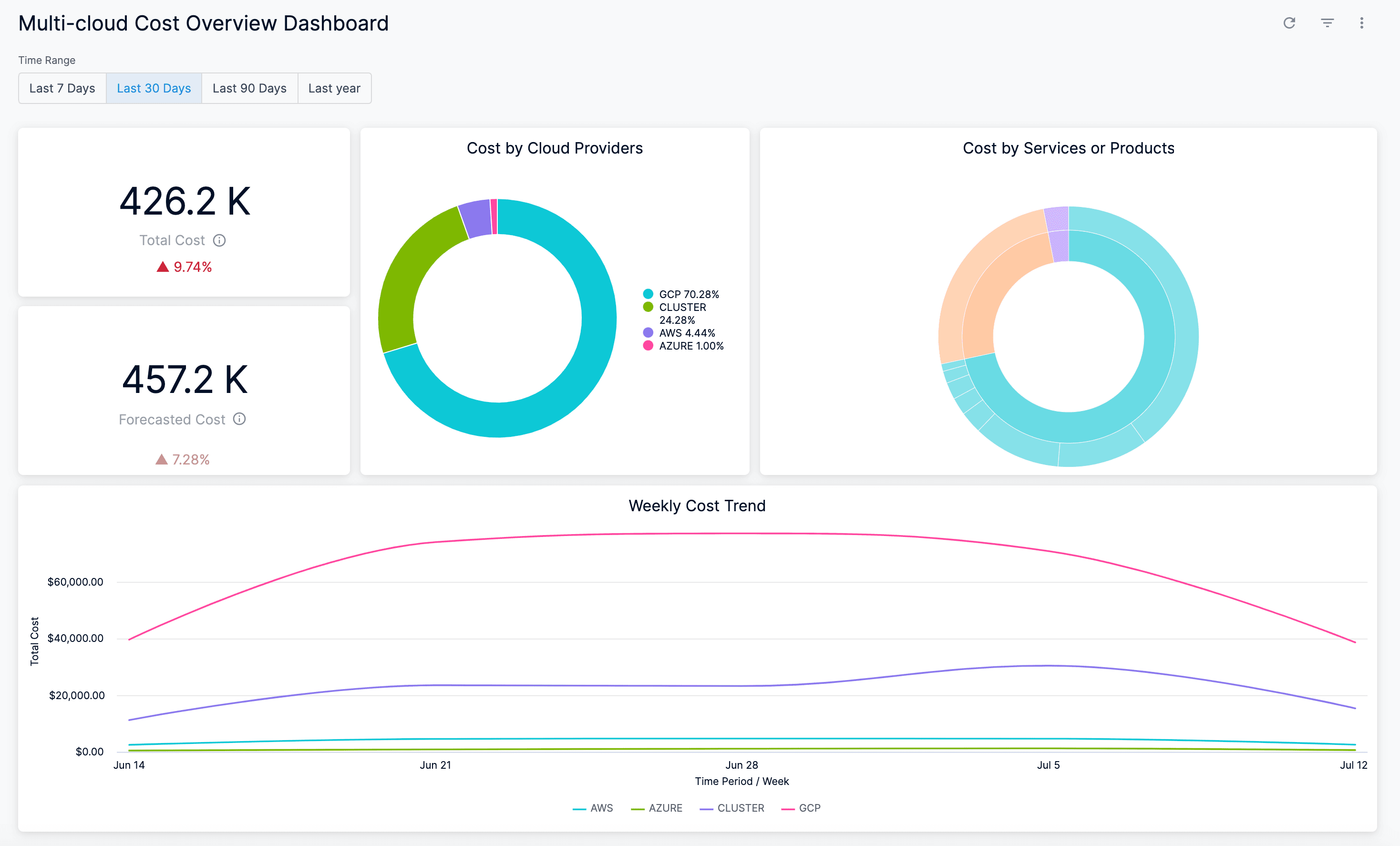Viewport: 1400px width, 846px height.
Task: Click the Jun 28 label on the x-axis
Action: click(741, 765)
